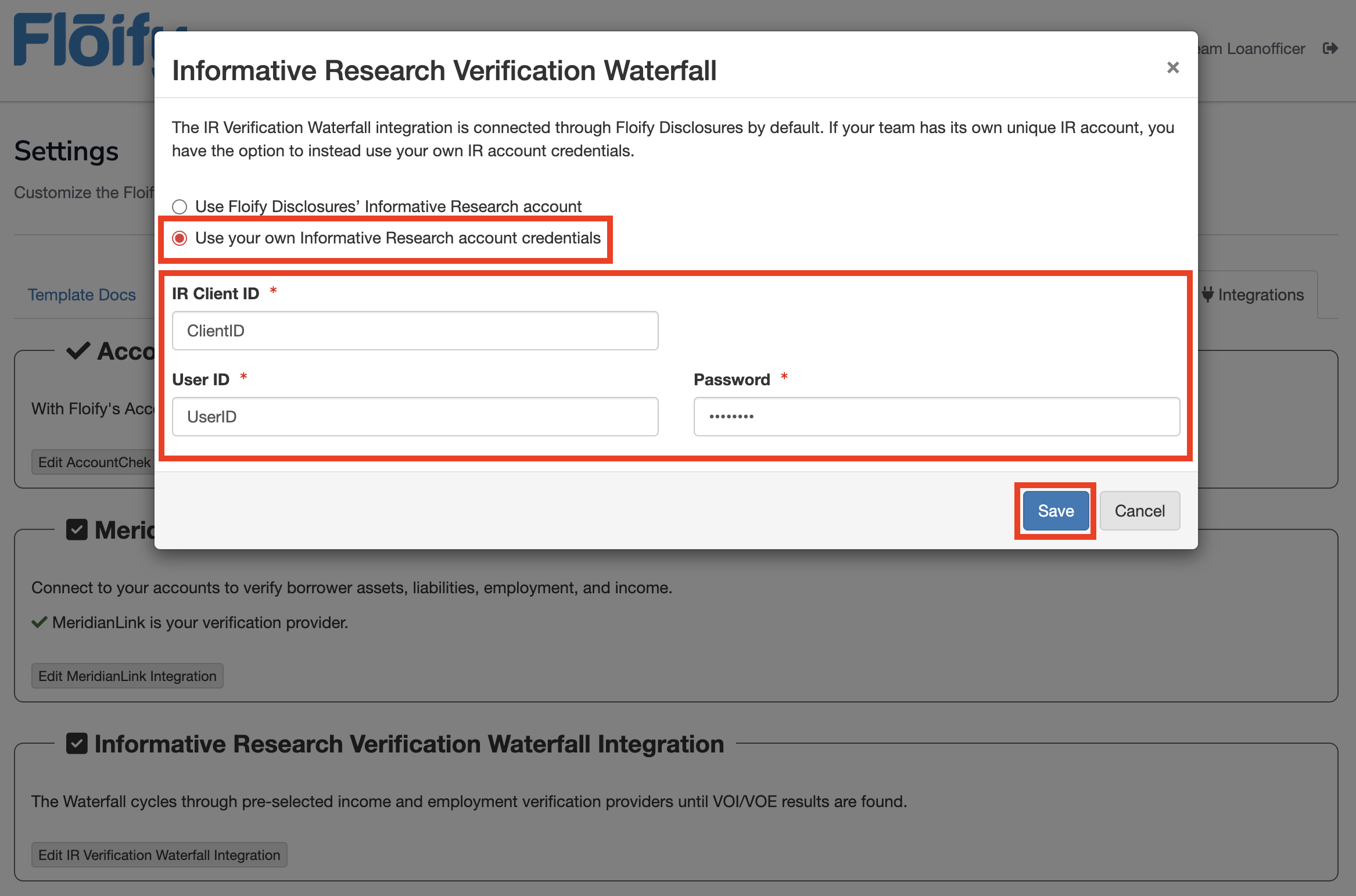The width and height of the screenshot is (1356, 896).
Task: Click the IR Client ID input field
Action: pyautogui.click(x=415, y=331)
